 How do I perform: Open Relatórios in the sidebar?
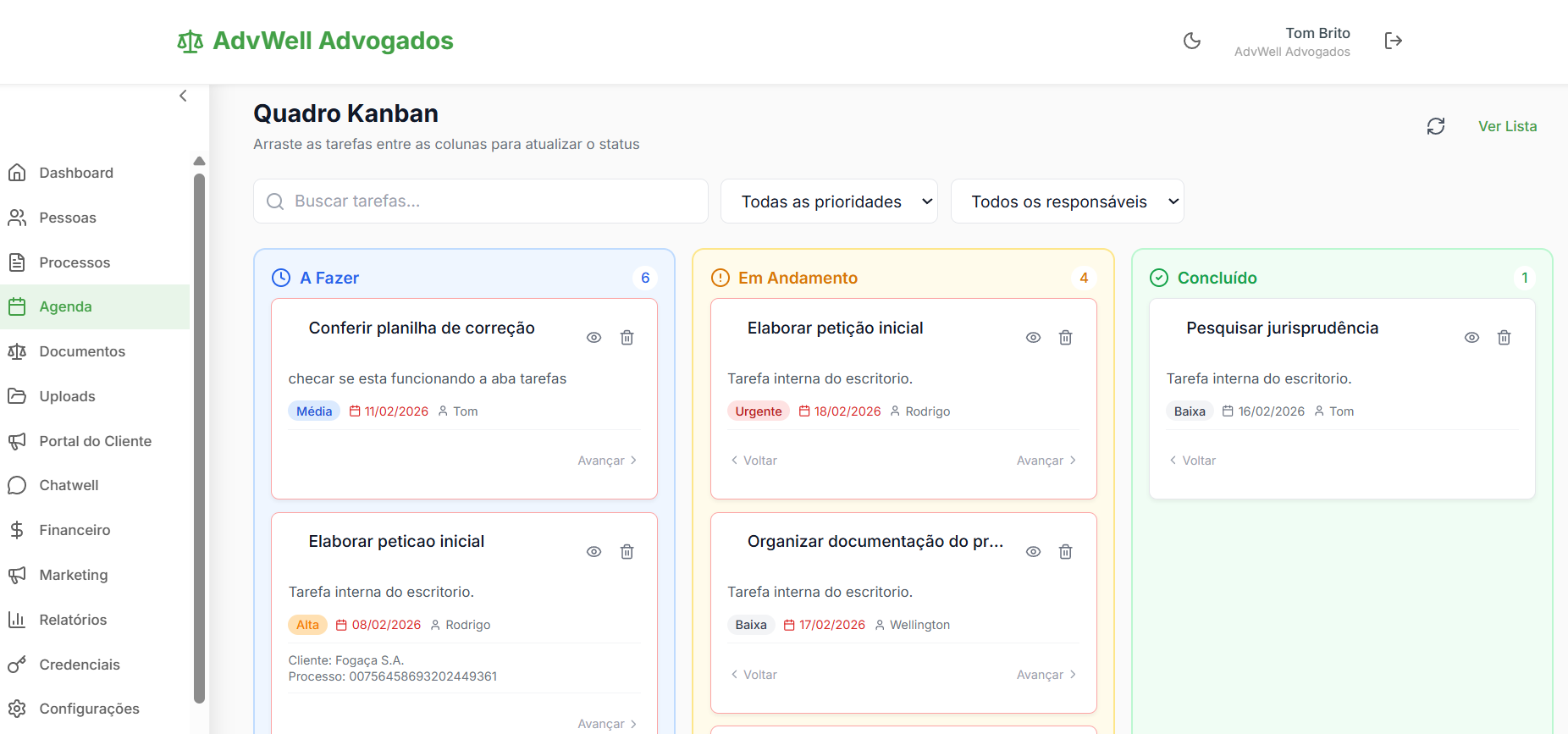tap(95, 620)
